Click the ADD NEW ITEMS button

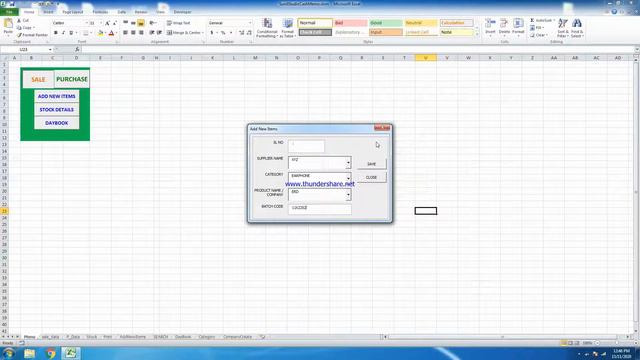pyautogui.click(x=57, y=96)
